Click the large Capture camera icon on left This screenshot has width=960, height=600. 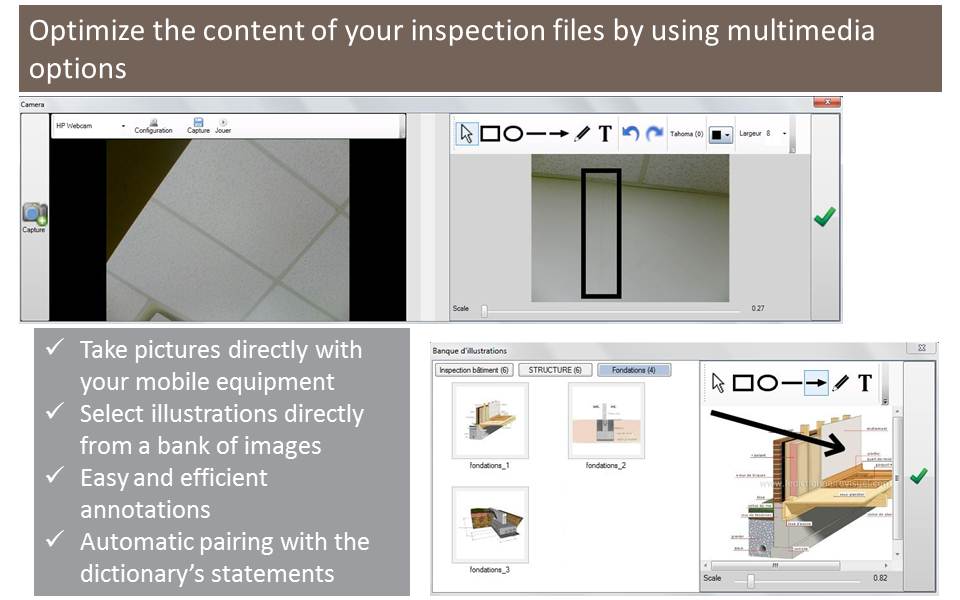34,215
